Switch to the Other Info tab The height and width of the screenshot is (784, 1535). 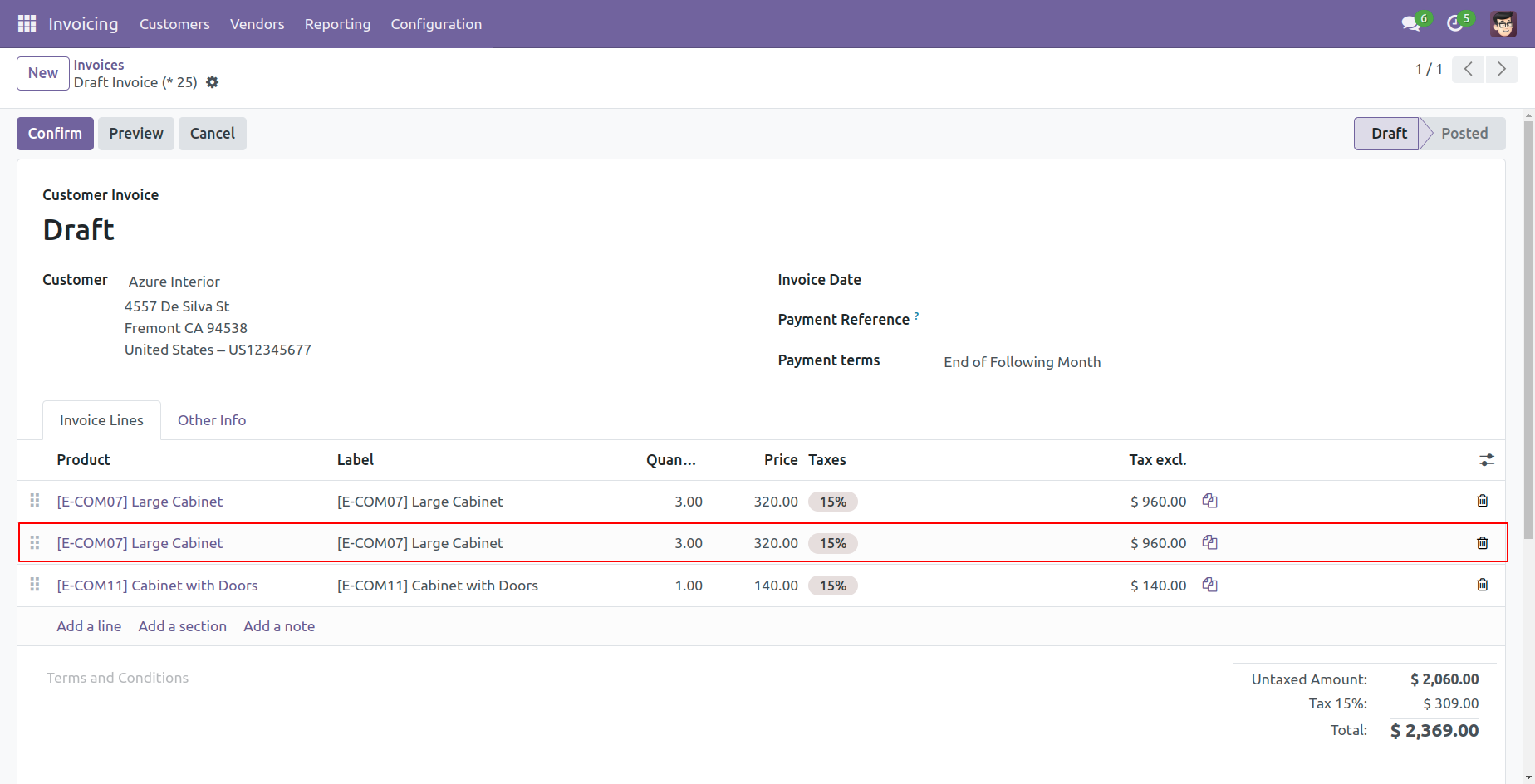click(x=212, y=420)
